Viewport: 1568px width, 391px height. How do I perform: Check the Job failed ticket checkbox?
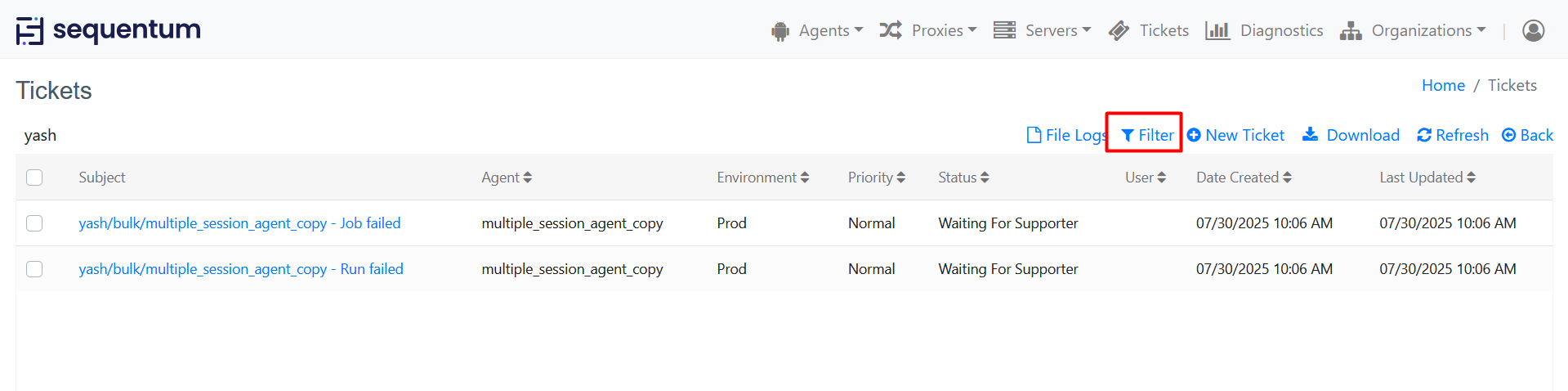point(34,223)
